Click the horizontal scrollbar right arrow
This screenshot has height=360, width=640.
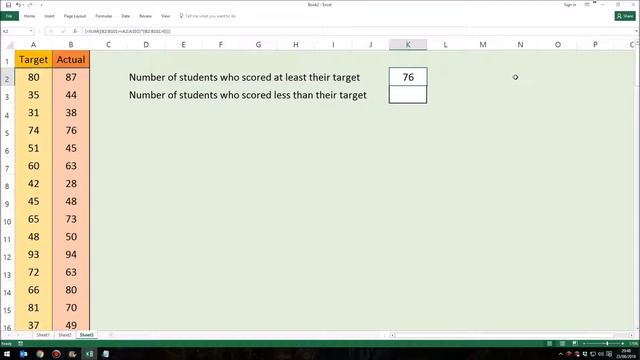coord(631,335)
